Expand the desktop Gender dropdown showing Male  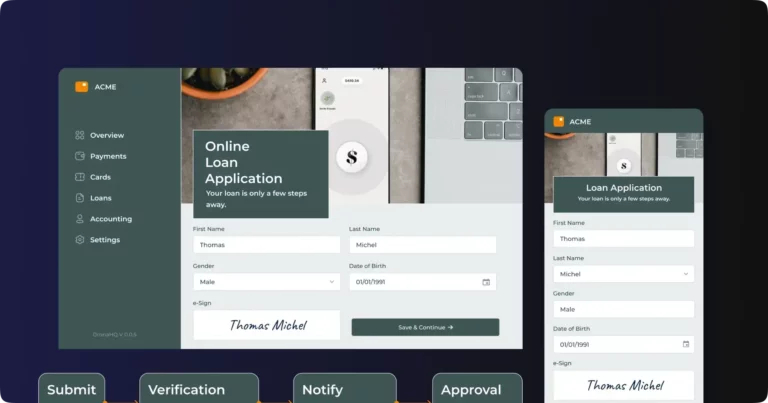point(266,282)
